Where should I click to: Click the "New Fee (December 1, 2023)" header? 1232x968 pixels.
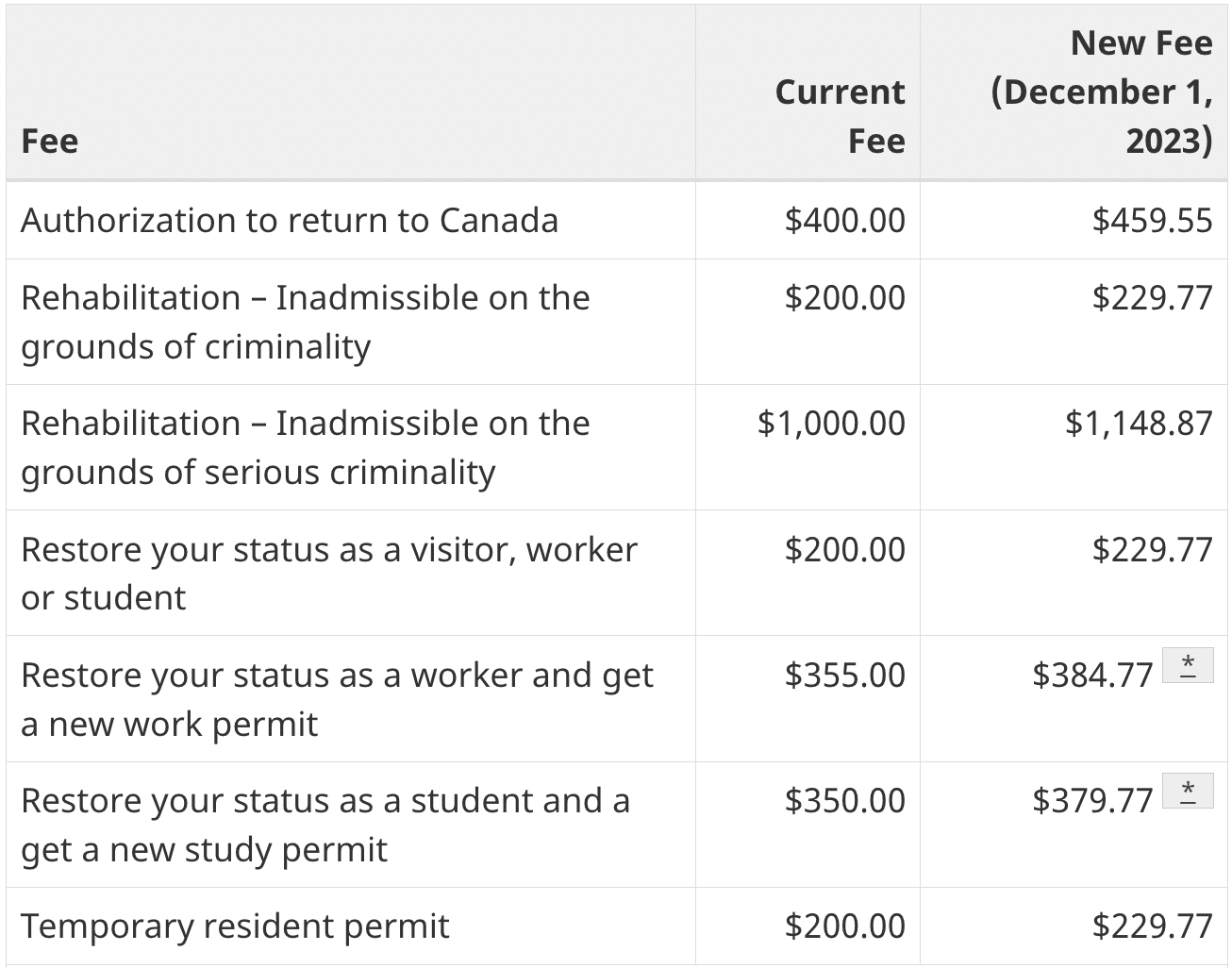click(1102, 92)
